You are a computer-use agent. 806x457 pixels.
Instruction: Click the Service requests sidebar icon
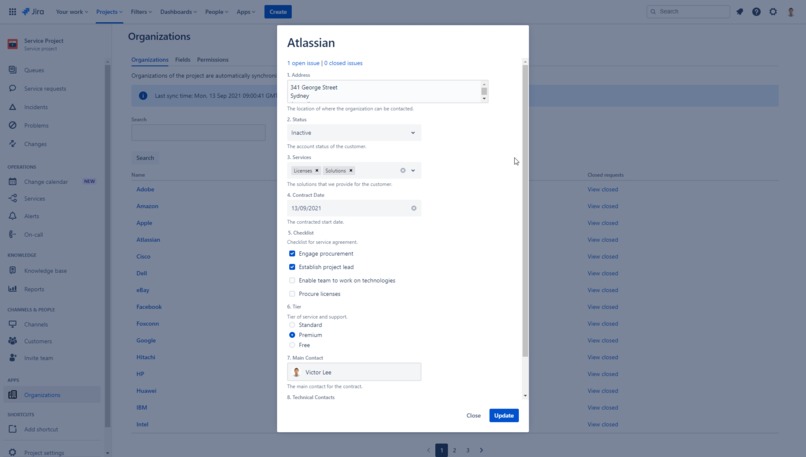tap(13, 88)
